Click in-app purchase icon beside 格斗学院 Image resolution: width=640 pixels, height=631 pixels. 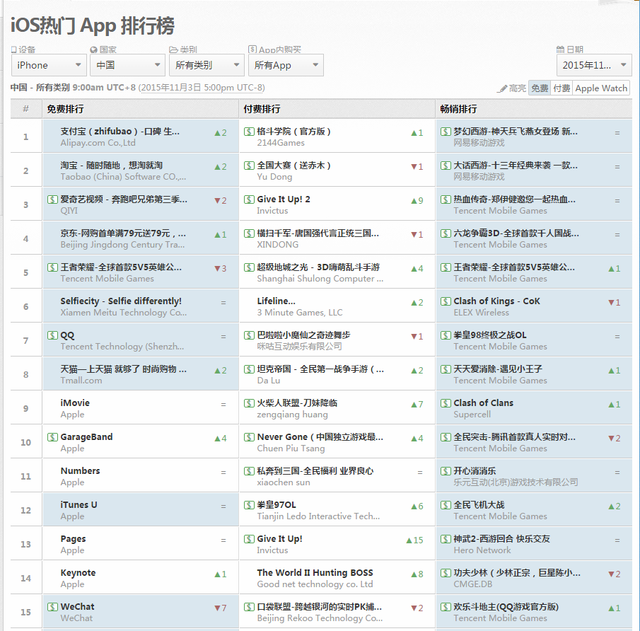[x=249, y=131]
